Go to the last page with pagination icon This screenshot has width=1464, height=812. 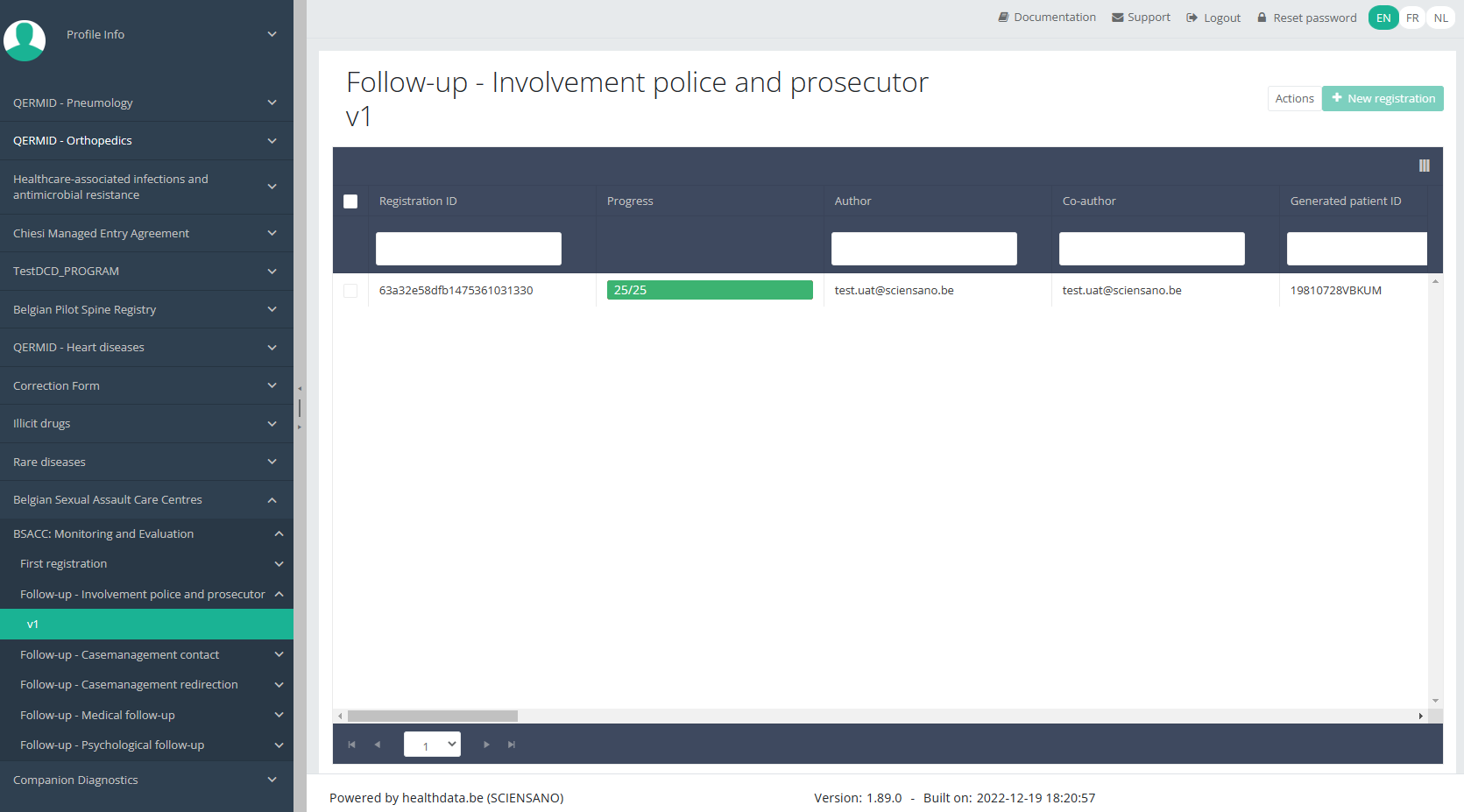(x=512, y=745)
